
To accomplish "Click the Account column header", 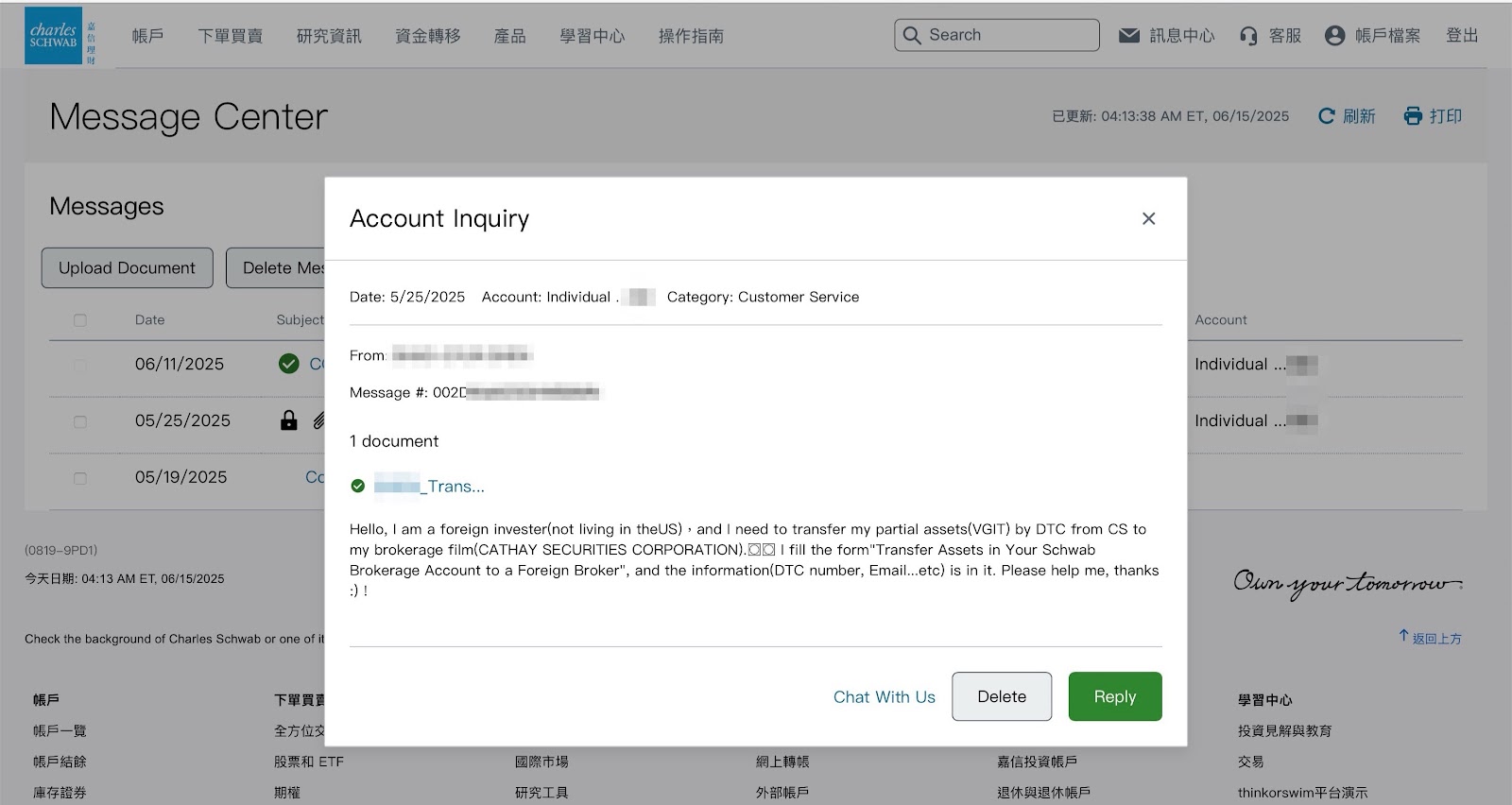I will pyautogui.click(x=1221, y=320).
